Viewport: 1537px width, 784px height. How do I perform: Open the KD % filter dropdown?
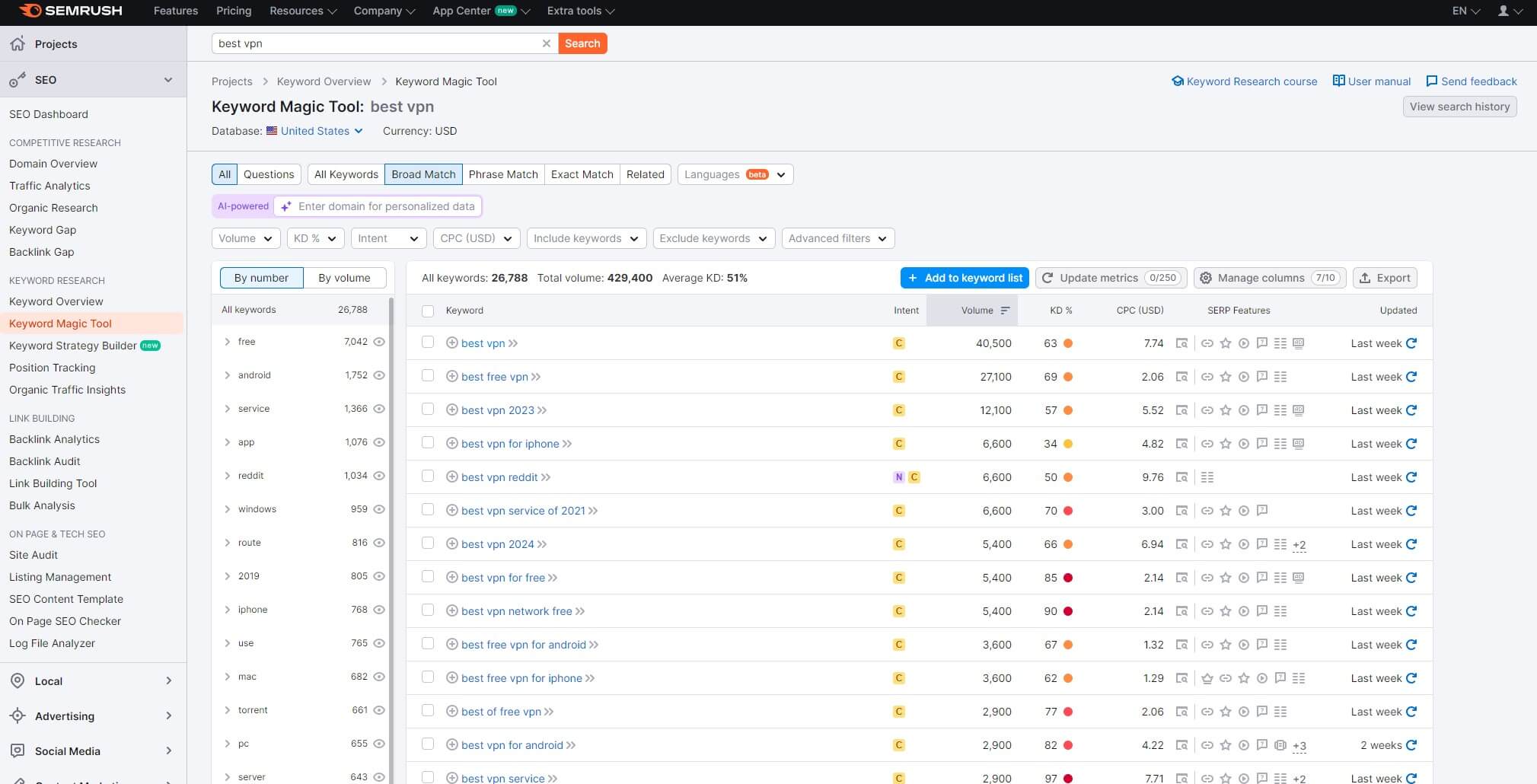tap(315, 238)
